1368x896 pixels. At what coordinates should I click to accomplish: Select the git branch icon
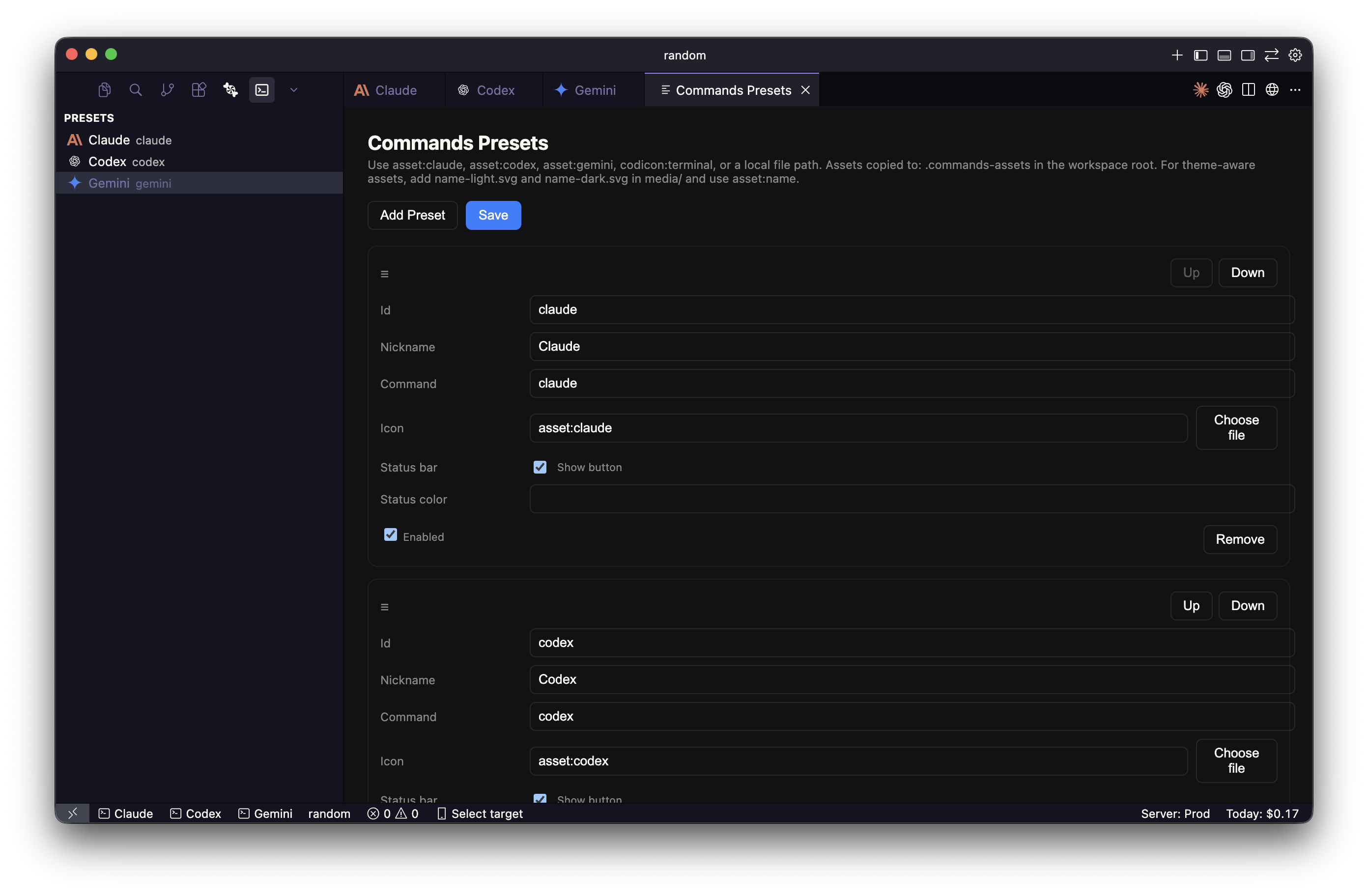point(167,90)
